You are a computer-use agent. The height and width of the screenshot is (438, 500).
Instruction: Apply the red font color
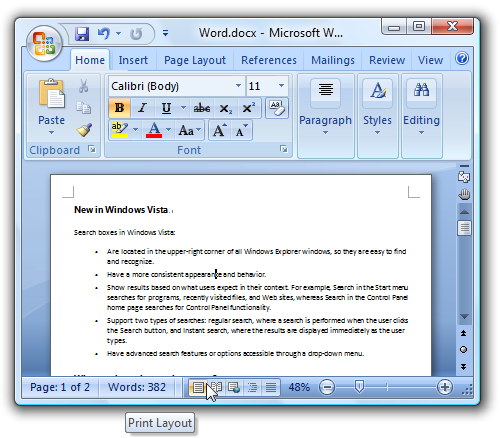coord(154,130)
